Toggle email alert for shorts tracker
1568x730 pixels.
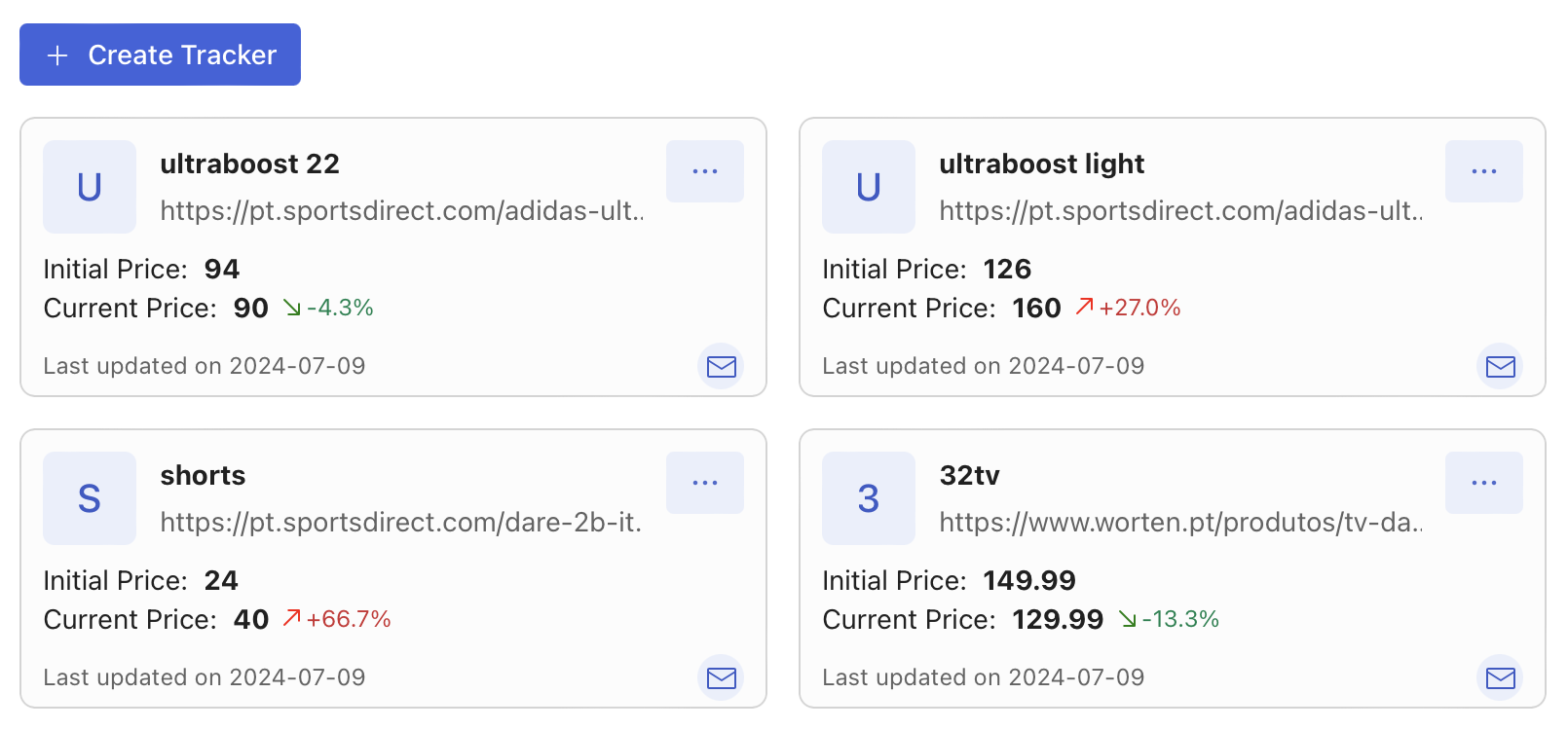coord(722,677)
